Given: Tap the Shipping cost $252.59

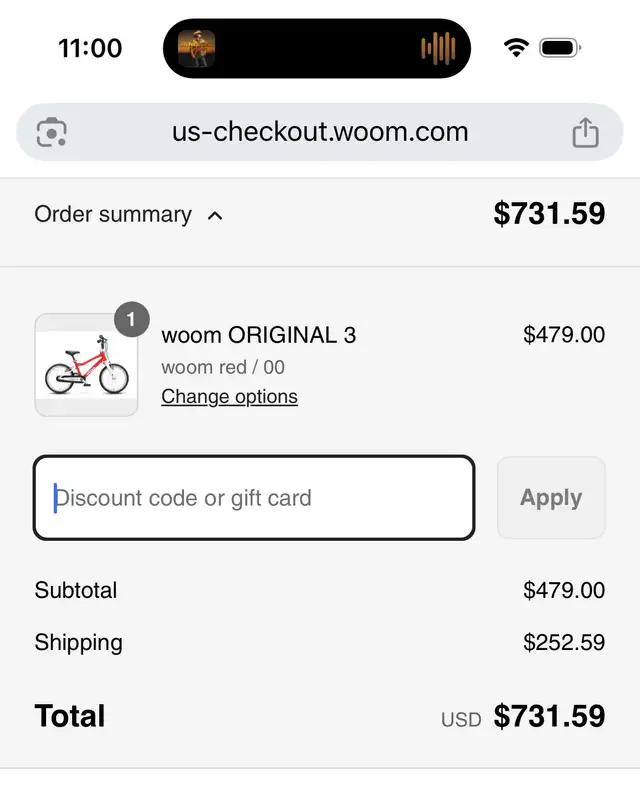Looking at the screenshot, I should (x=564, y=642).
